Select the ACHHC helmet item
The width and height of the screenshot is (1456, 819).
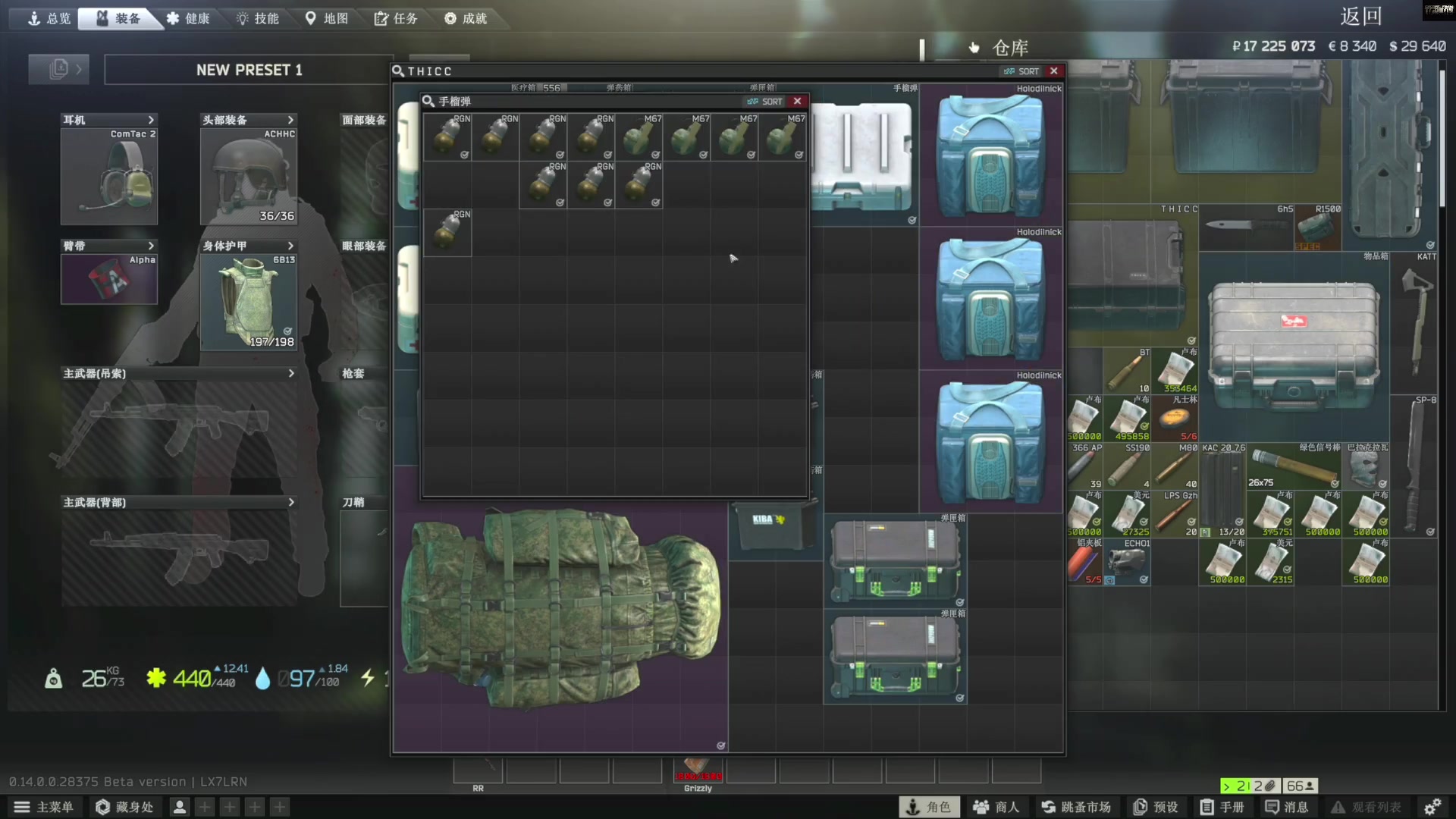[249, 176]
